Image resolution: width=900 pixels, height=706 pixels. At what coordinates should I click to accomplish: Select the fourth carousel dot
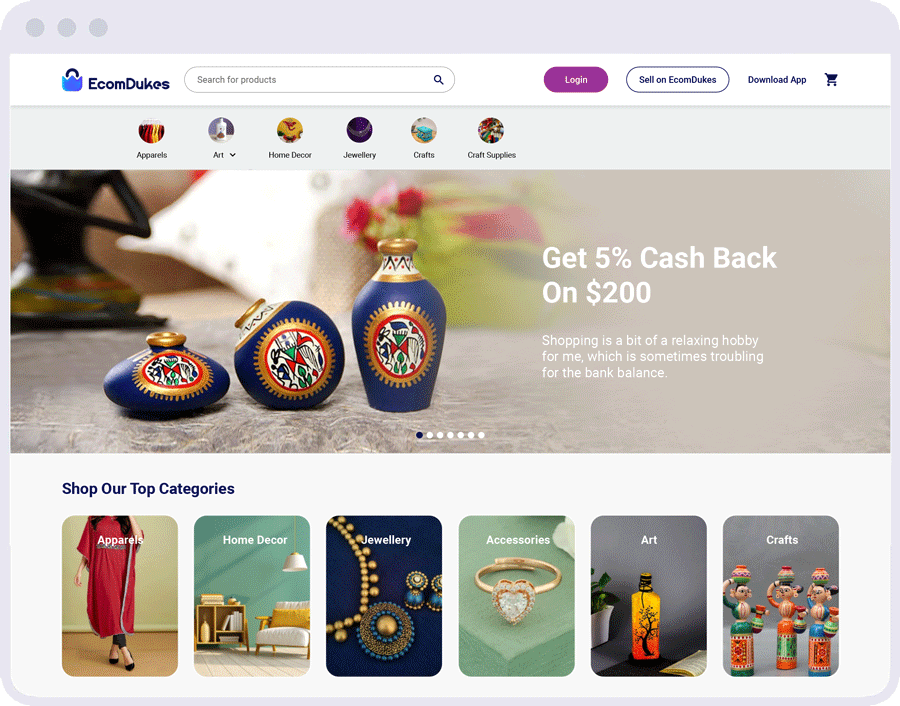click(451, 435)
